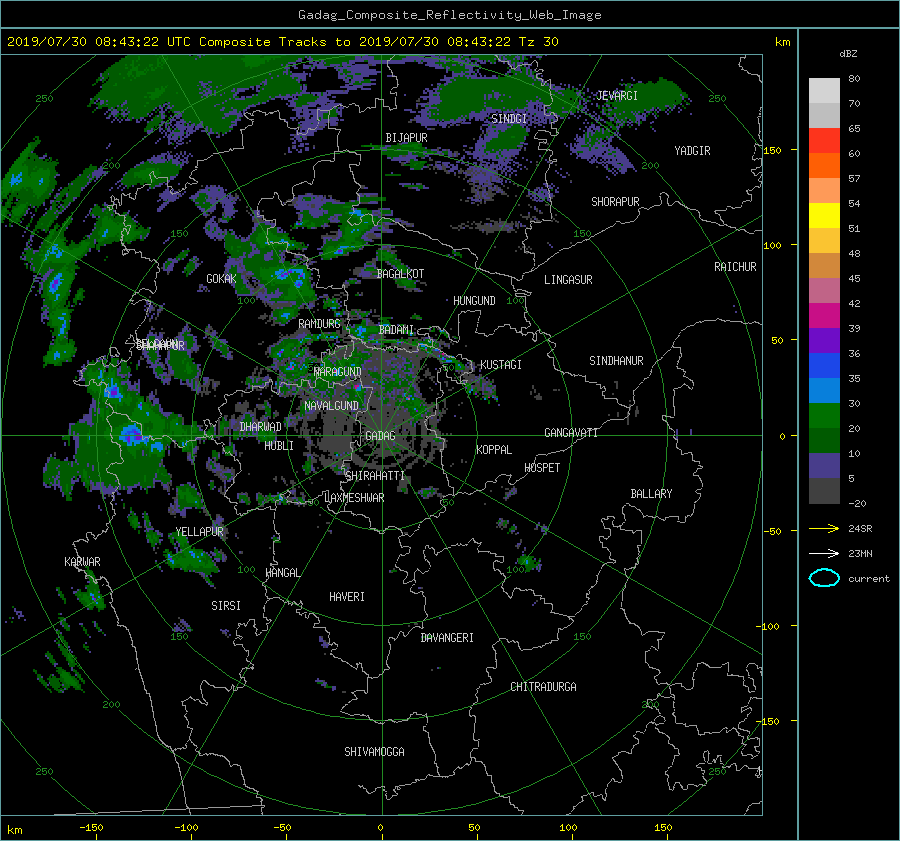
Task: Click the 23MN legend label
Action: (860, 554)
